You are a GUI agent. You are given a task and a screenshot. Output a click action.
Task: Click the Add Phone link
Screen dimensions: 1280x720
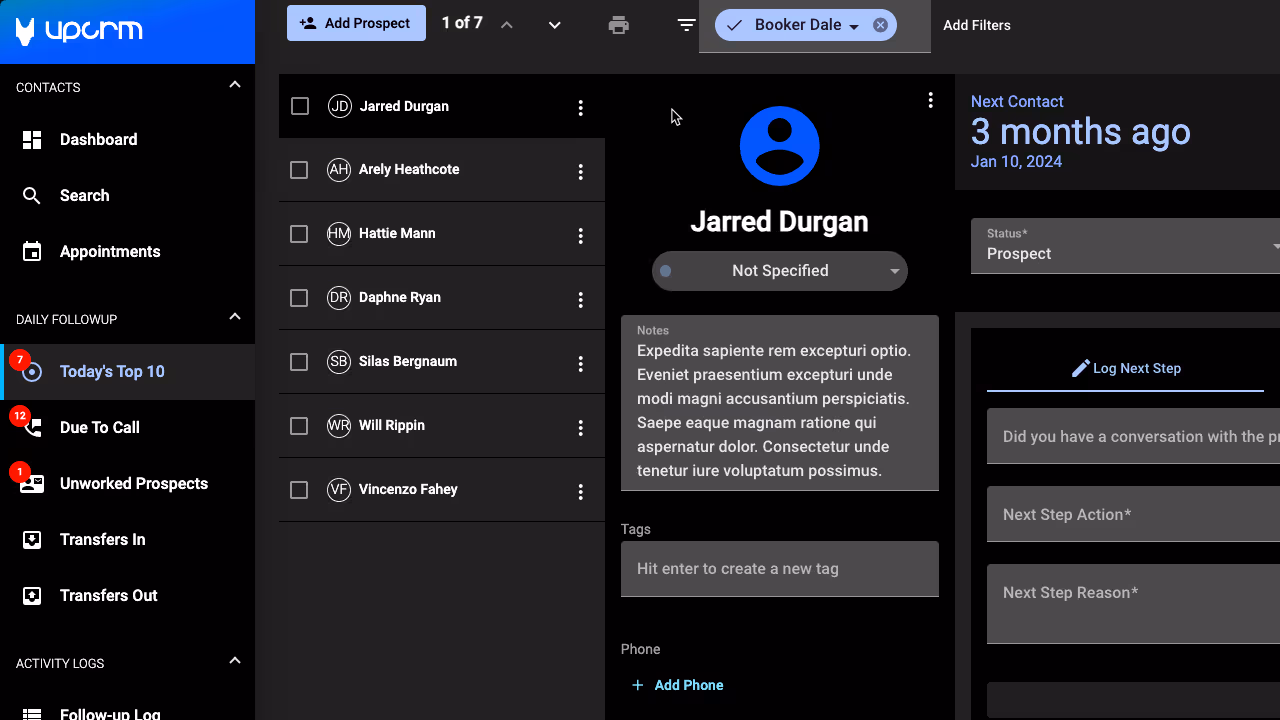(x=688, y=685)
